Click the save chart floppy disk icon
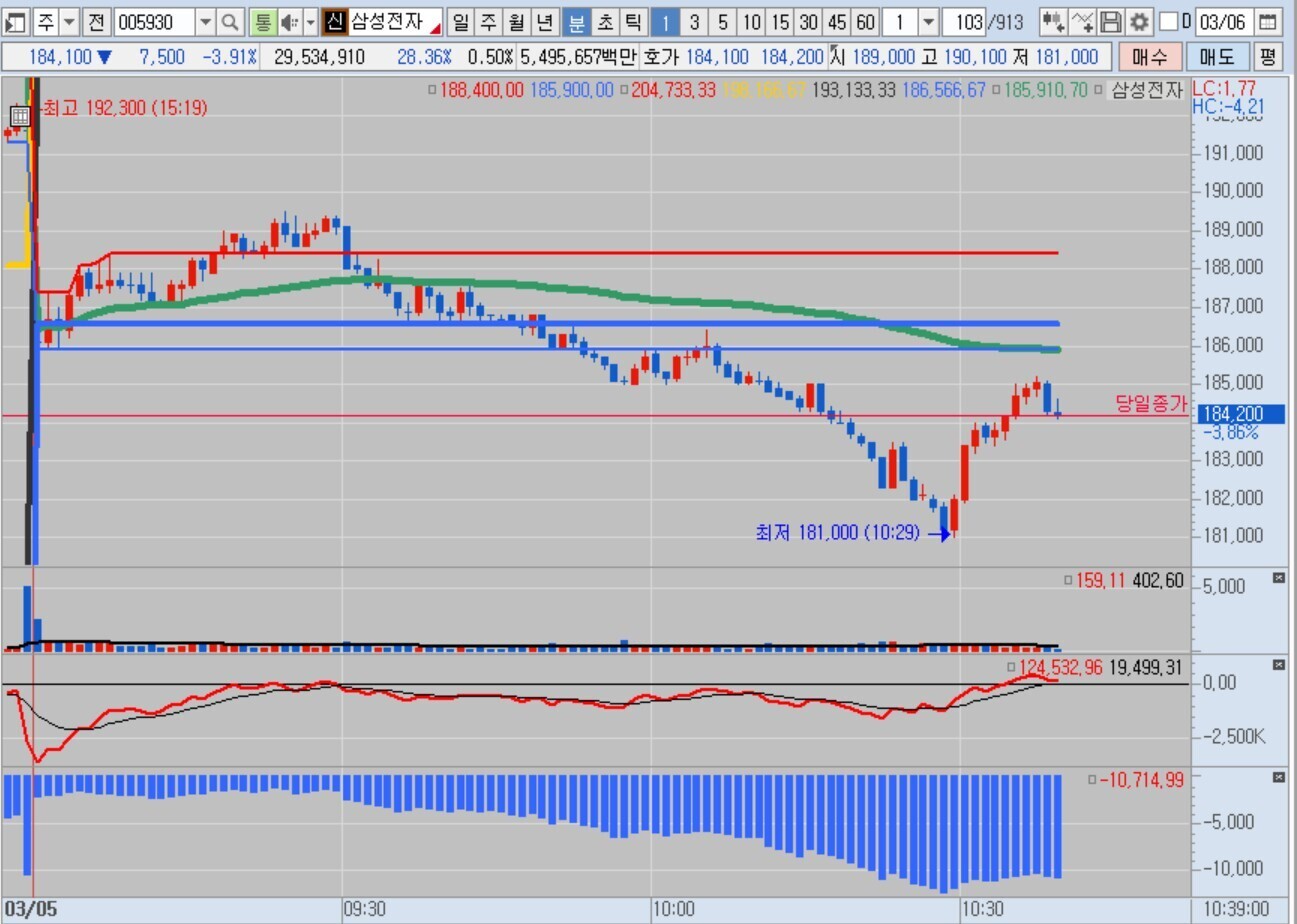The height and width of the screenshot is (924, 1297). coord(1111,22)
